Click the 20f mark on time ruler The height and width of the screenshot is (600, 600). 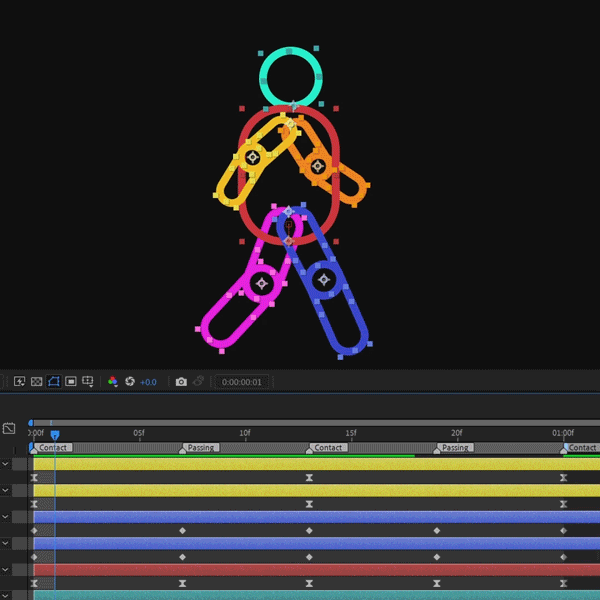457,433
